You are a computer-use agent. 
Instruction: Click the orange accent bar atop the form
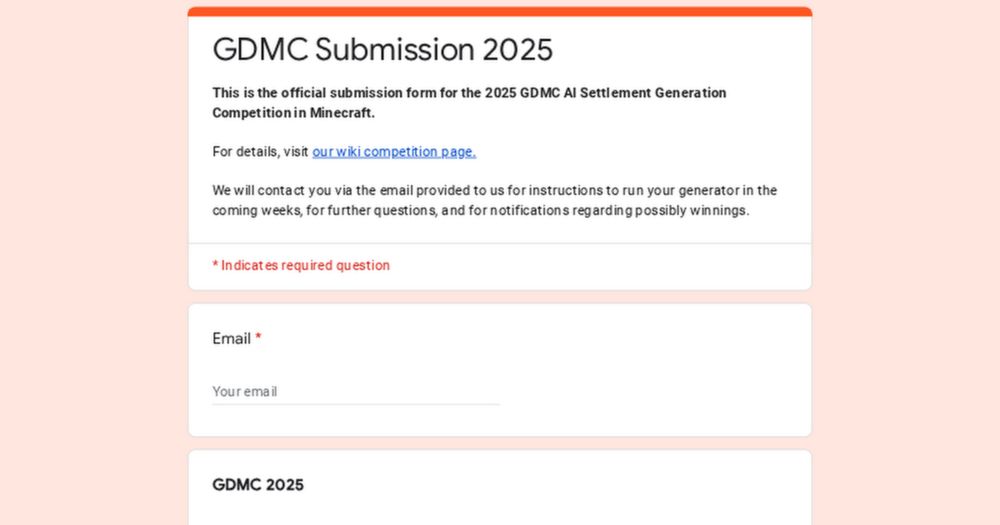coord(500,11)
